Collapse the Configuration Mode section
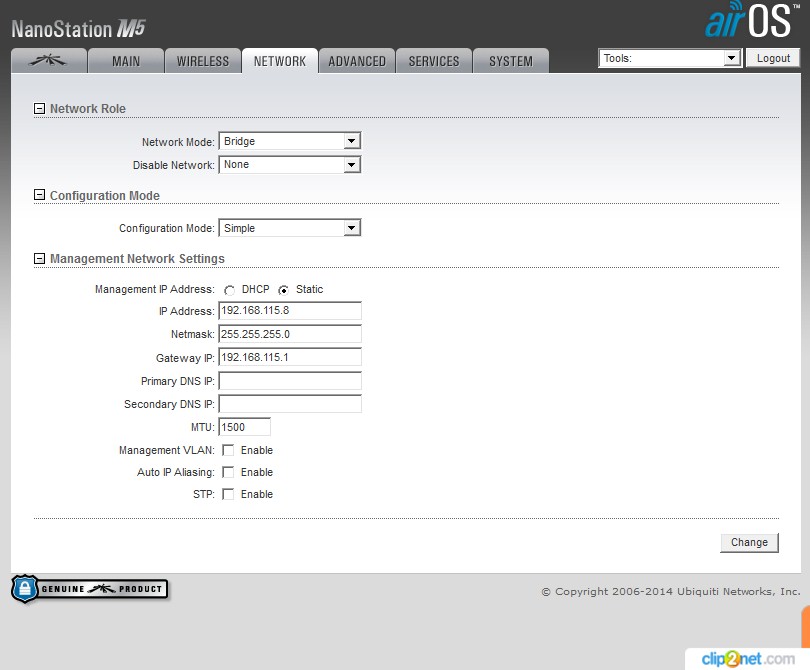This screenshot has height=670, width=810. [x=39, y=195]
